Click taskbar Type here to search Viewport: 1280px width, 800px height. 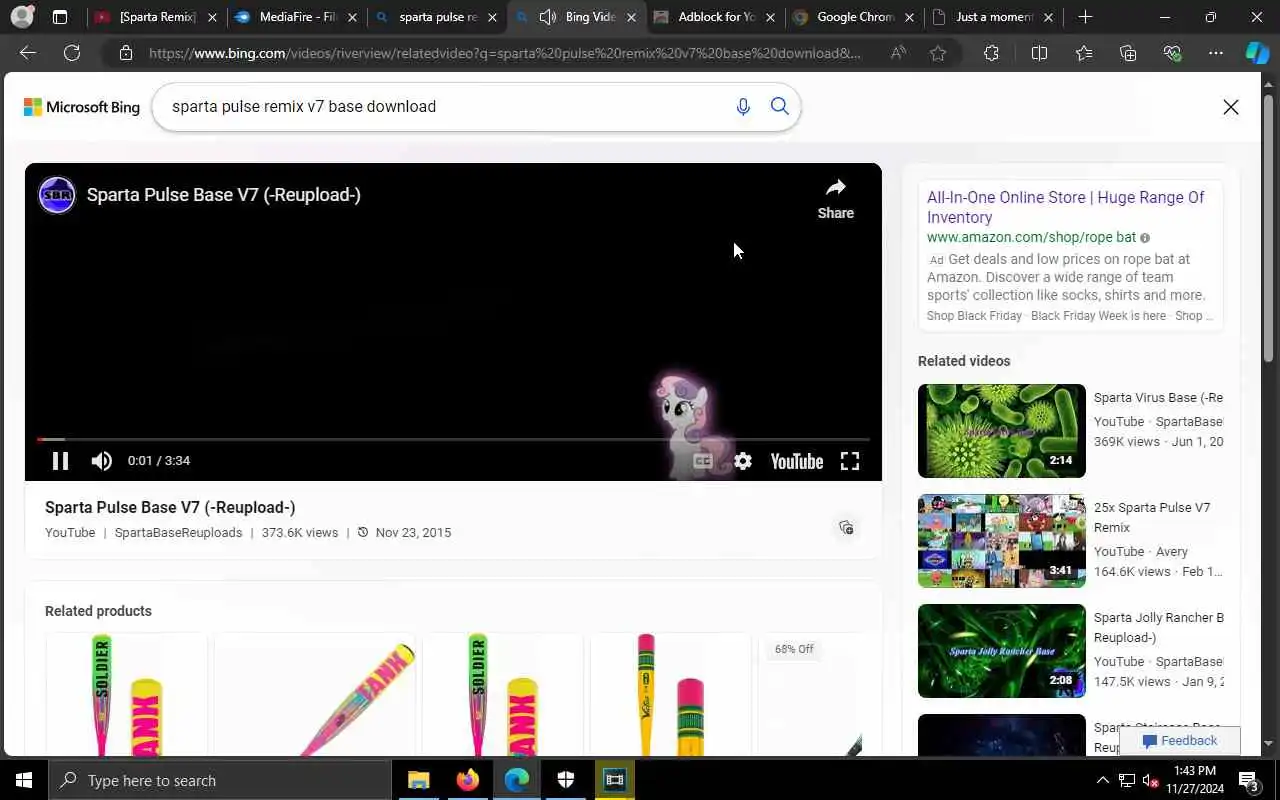pos(220,780)
